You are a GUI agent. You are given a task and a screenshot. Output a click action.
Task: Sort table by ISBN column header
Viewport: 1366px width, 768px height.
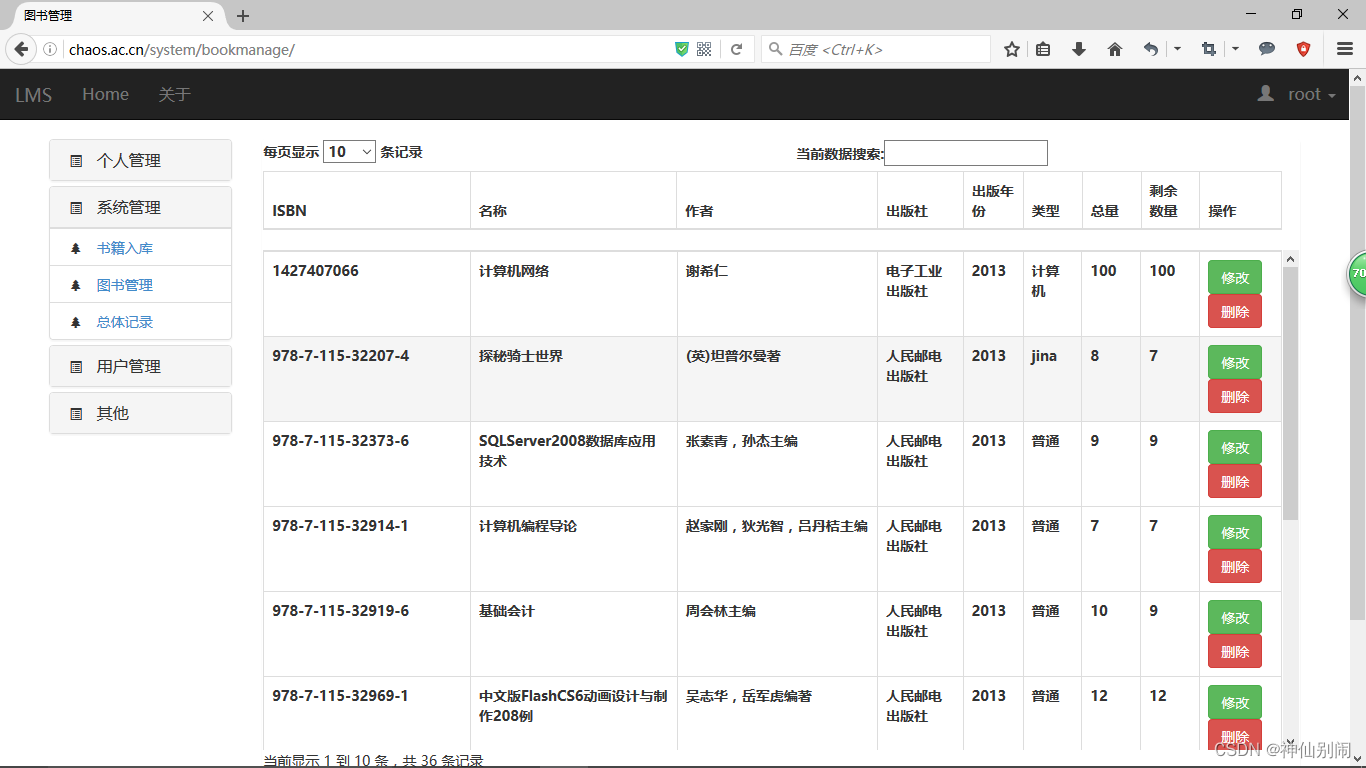pyautogui.click(x=367, y=201)
